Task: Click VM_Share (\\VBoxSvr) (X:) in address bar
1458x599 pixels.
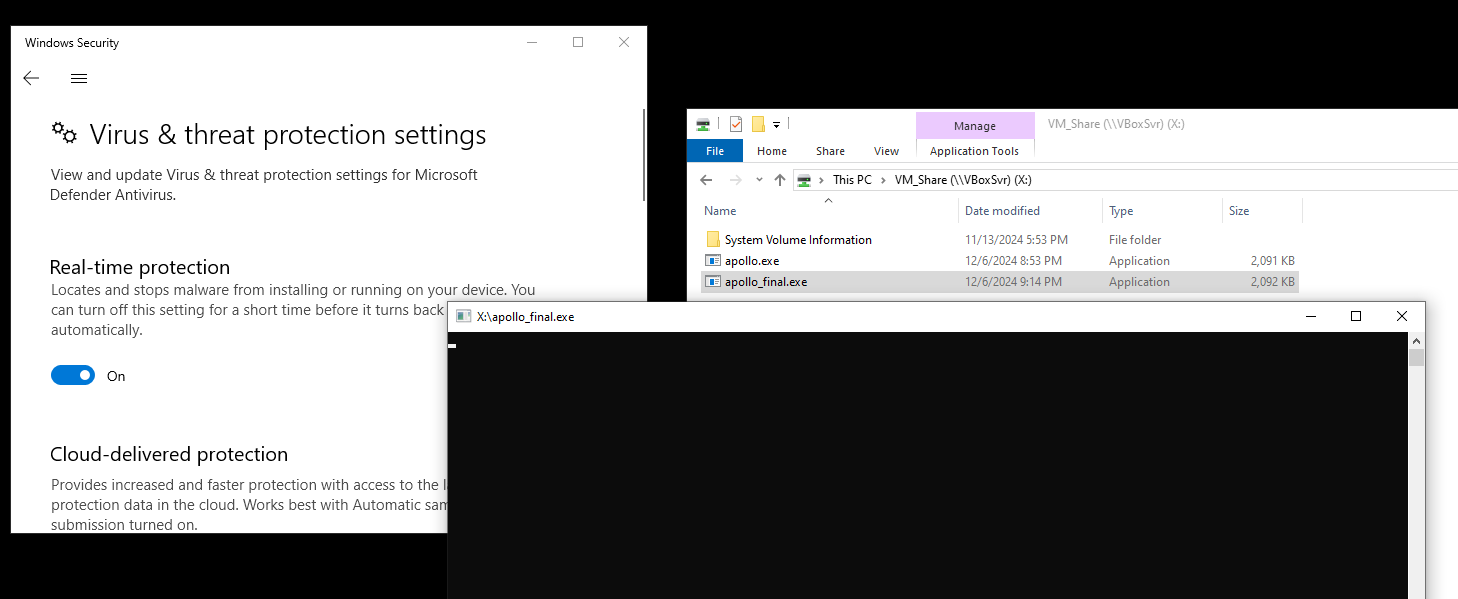Action: tap(963, 180)
